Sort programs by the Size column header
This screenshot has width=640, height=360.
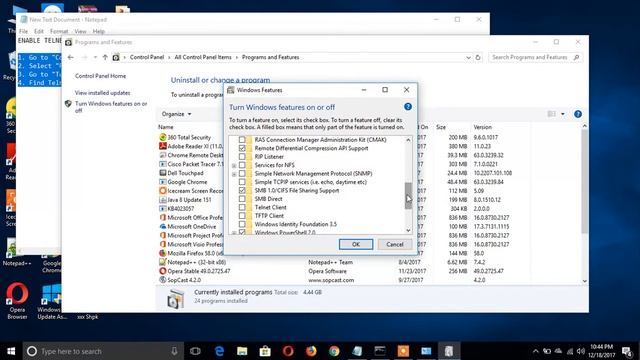(441, 127)
